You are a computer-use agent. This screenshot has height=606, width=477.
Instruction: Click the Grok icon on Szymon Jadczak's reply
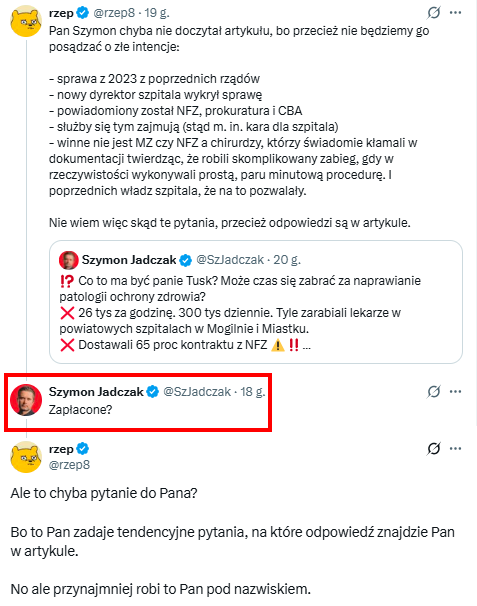[434, 392]
